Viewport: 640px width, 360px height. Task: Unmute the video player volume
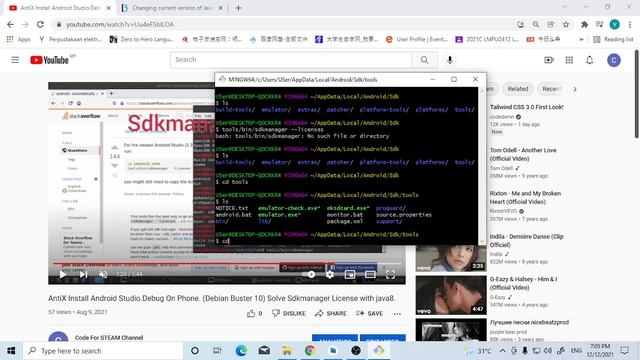tap(103, 275)
